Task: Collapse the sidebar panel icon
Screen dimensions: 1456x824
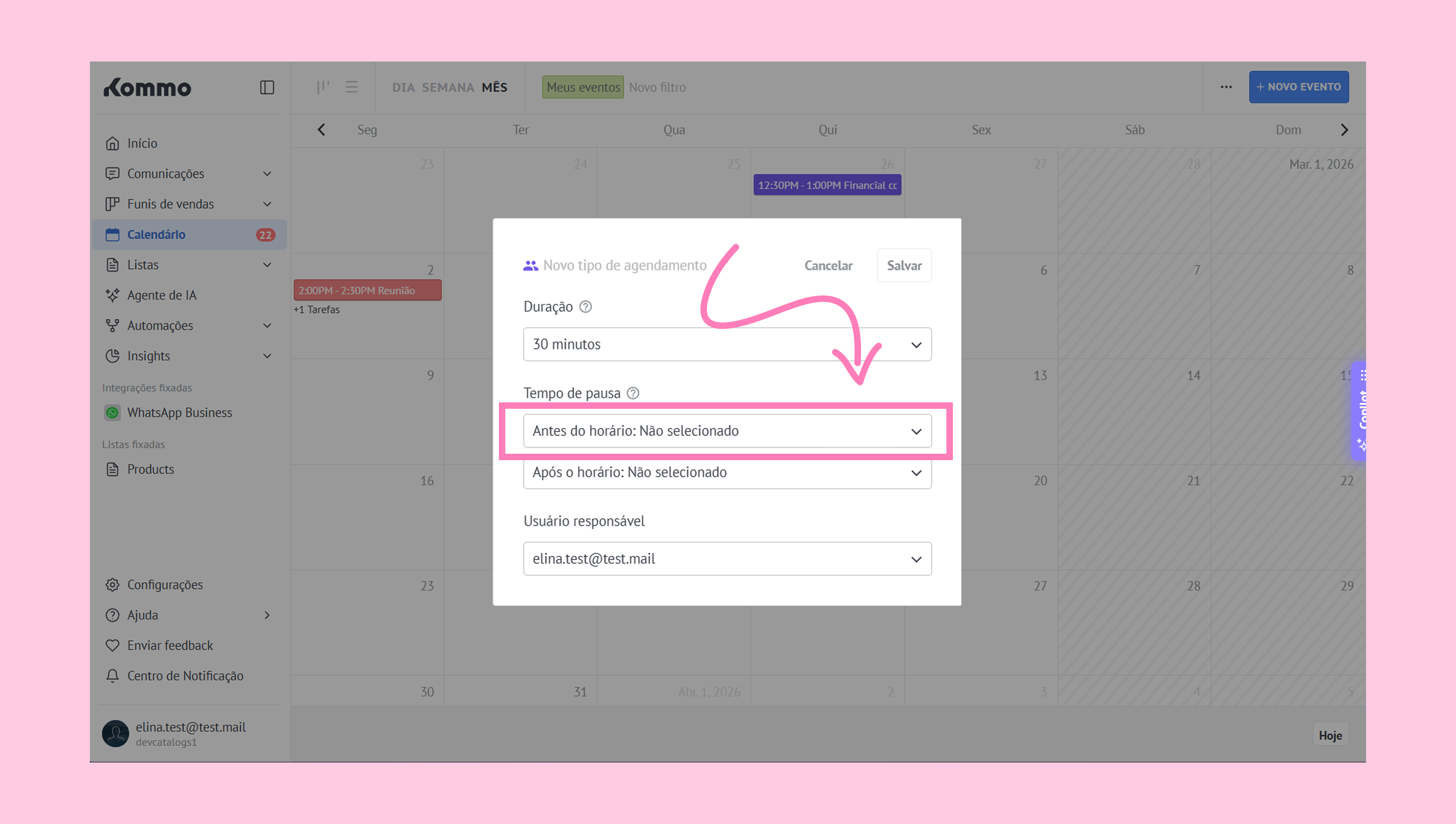Action: coord(267,87)
